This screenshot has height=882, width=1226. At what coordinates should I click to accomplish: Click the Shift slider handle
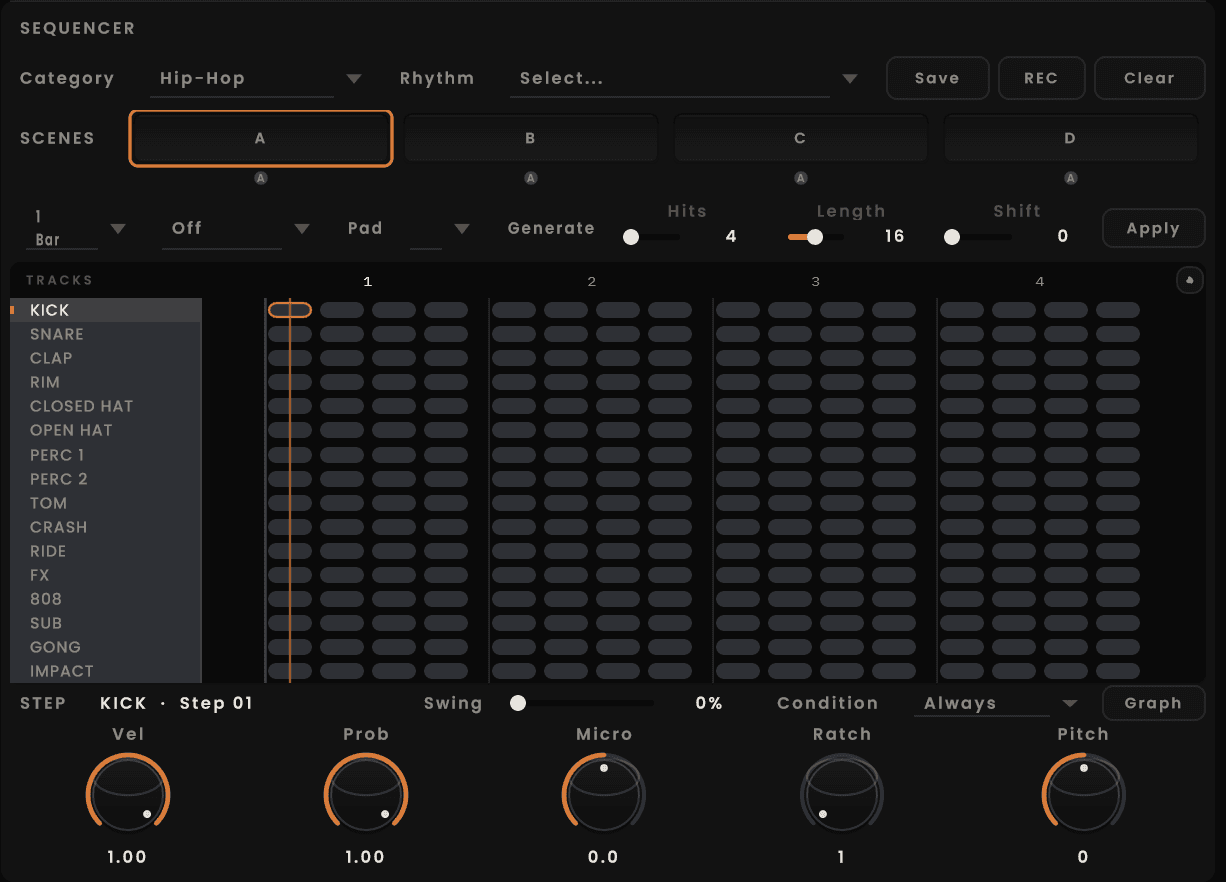(x=952, y=237)
